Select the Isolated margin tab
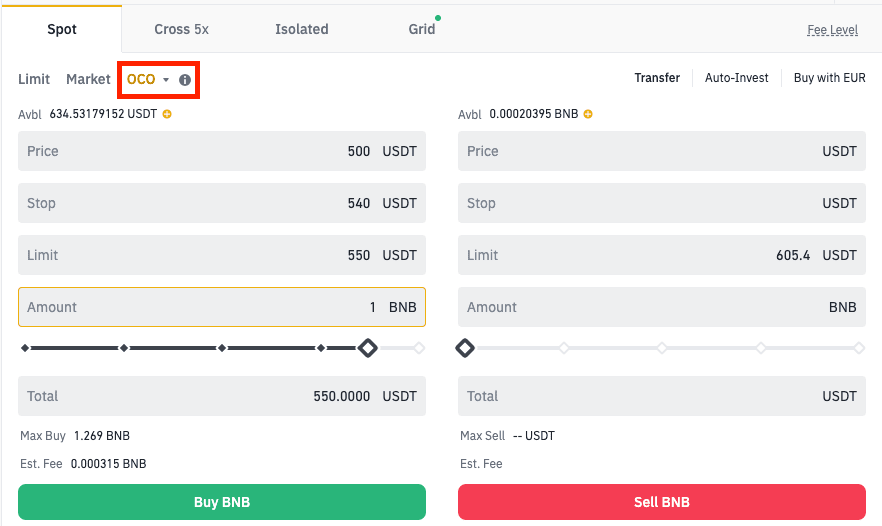The image size is (882, 526). 302,29
